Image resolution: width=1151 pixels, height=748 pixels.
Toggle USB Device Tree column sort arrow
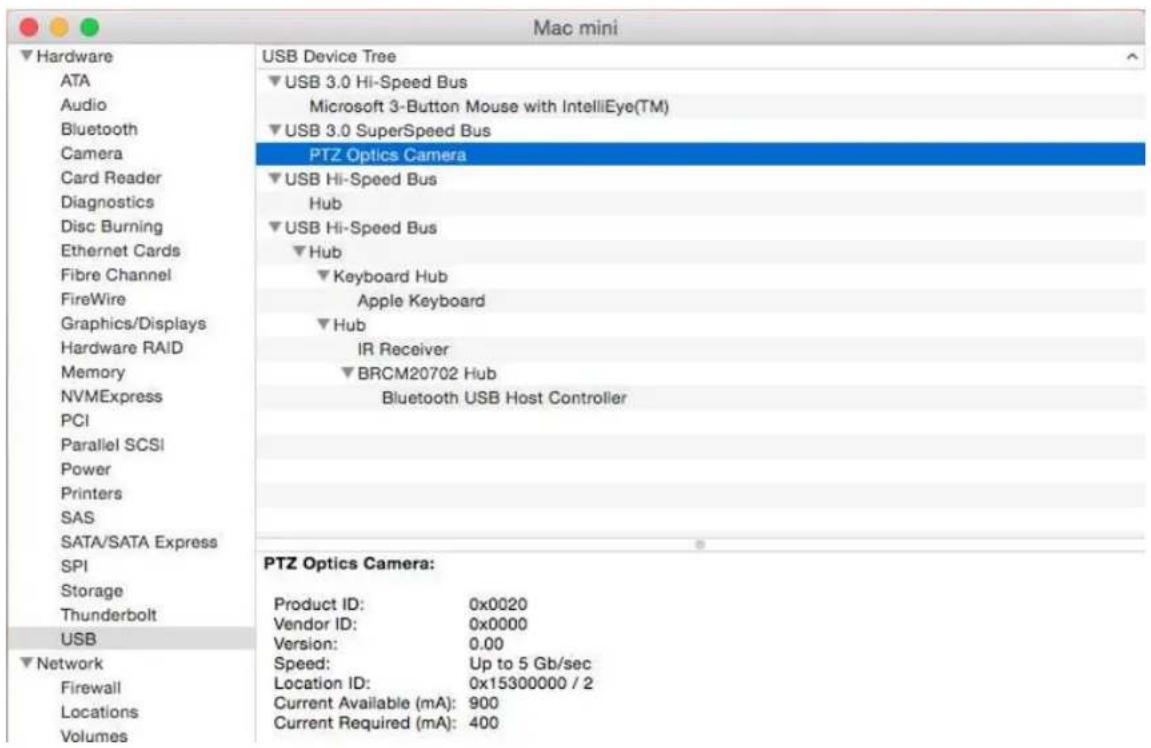1131,57
